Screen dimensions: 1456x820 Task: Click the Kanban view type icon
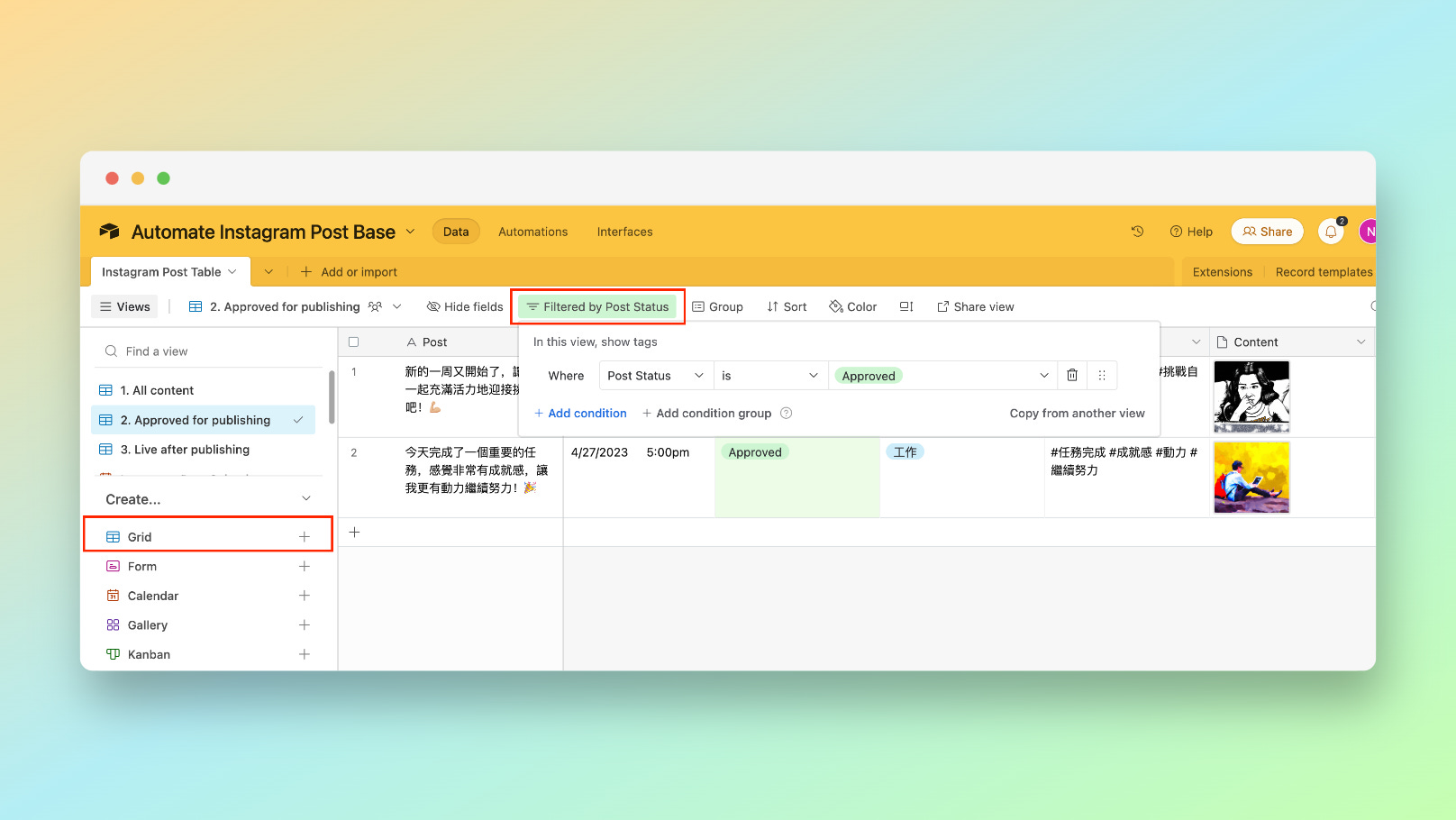[x=113, y=654]
